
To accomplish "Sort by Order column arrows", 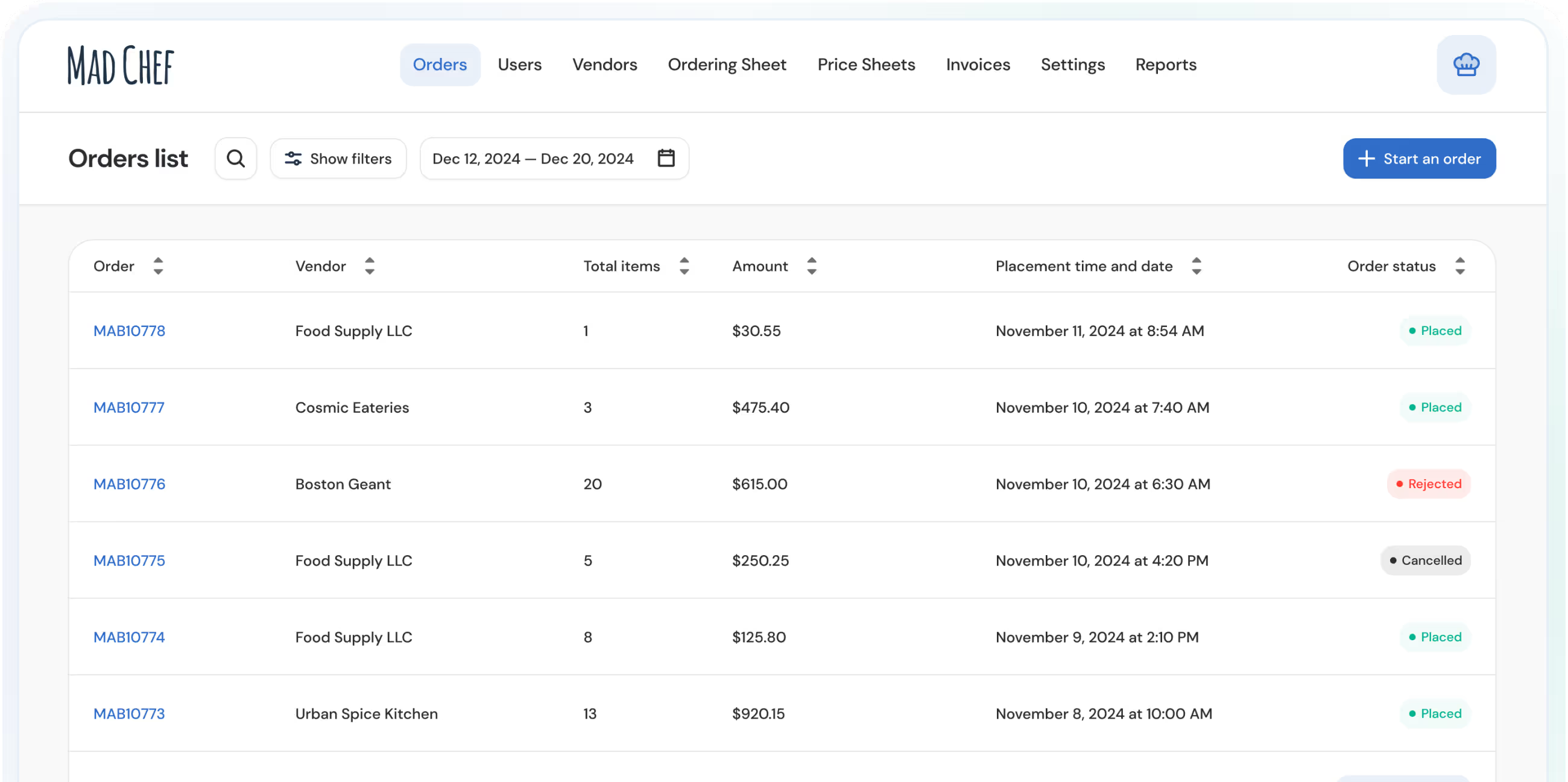I will pyautogui.click(x=158, y=266).
